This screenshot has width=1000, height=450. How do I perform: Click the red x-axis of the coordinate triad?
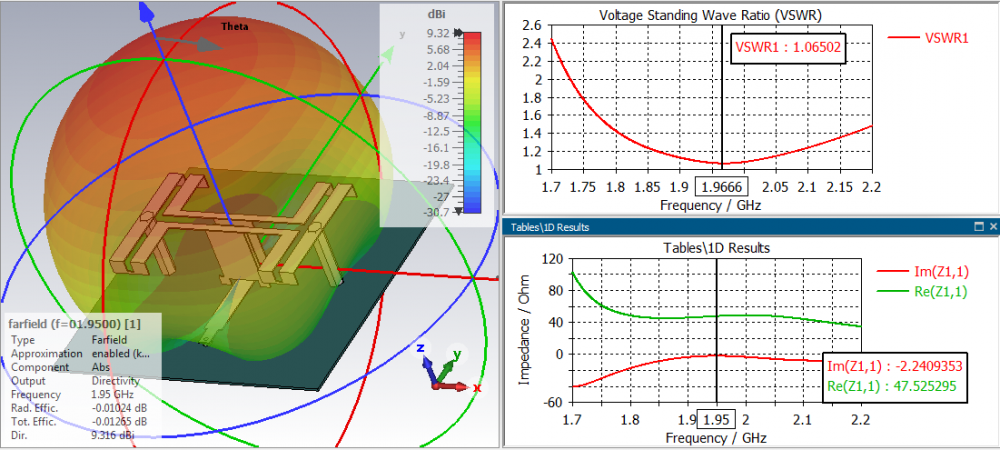pos(455,386)
